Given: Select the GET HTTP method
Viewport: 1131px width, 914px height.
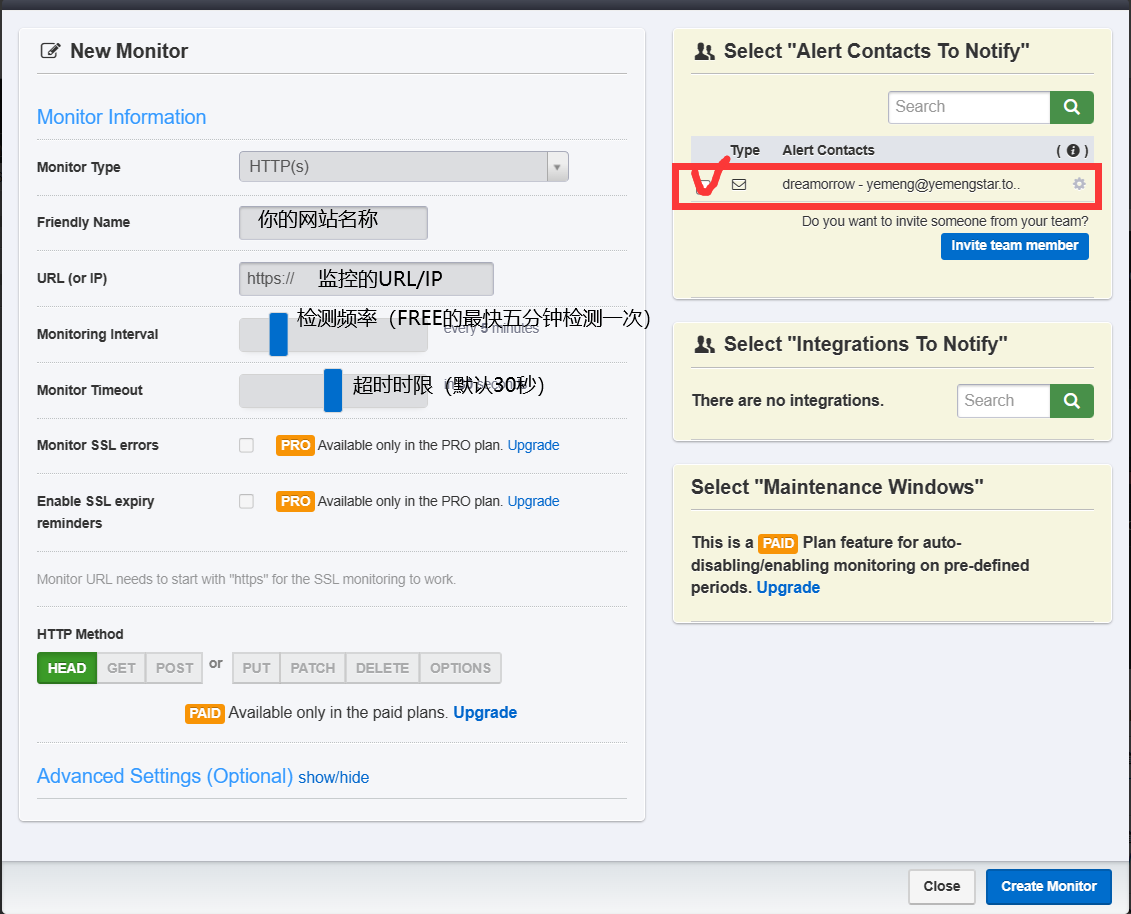Looking at the screenshot, I should (x=121, y=668).
